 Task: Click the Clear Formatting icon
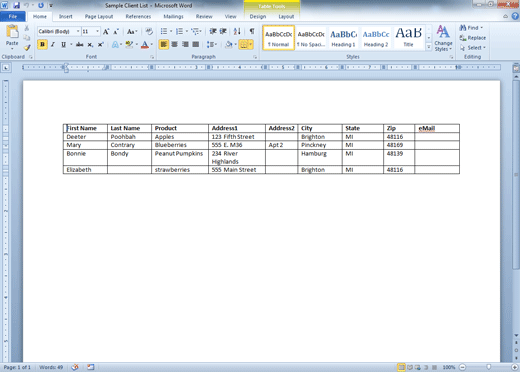(149, 31)
